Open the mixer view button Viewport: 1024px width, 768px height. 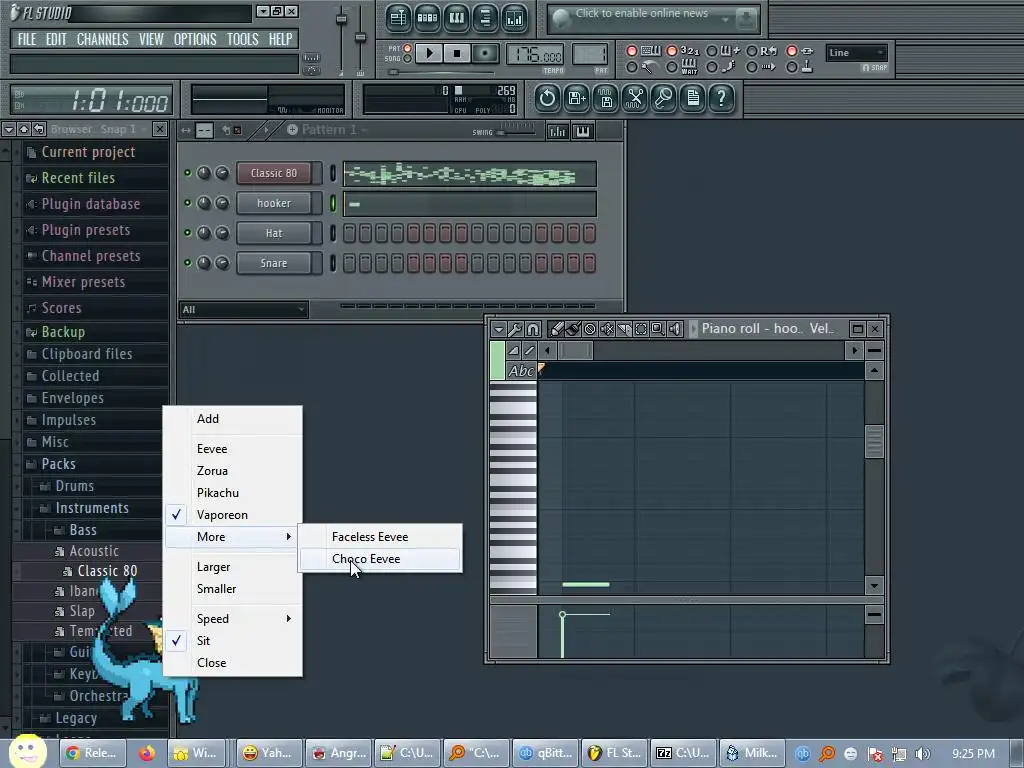point(515,18)
